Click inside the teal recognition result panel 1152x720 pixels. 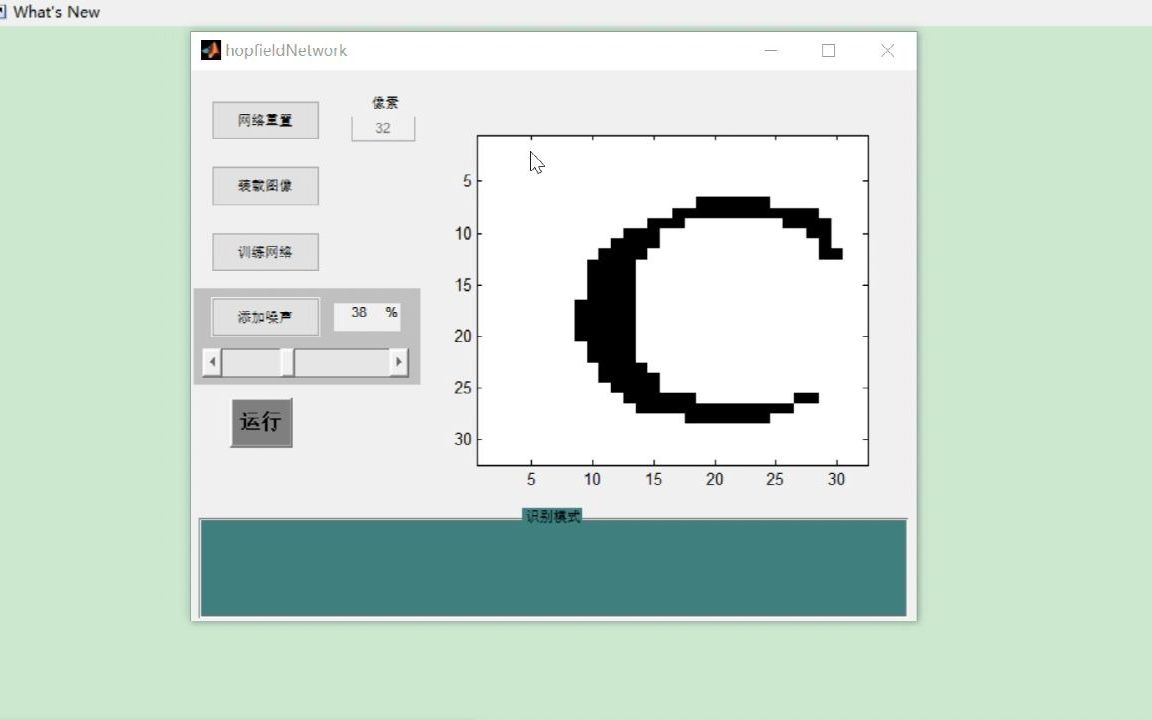(552, 567)
